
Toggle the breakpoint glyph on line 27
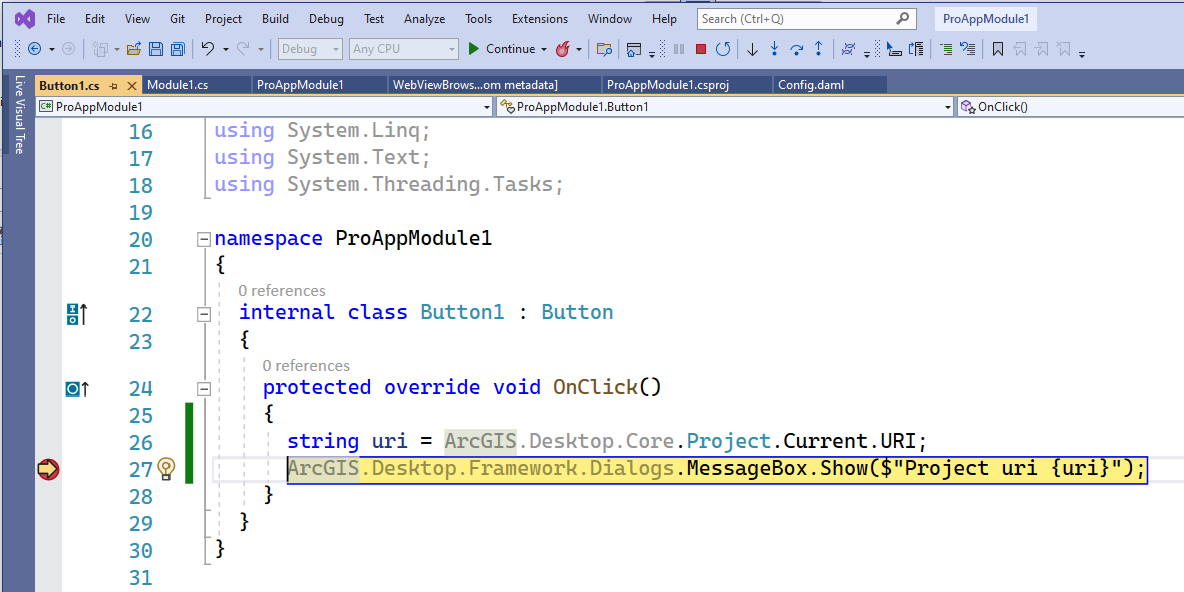47,467
